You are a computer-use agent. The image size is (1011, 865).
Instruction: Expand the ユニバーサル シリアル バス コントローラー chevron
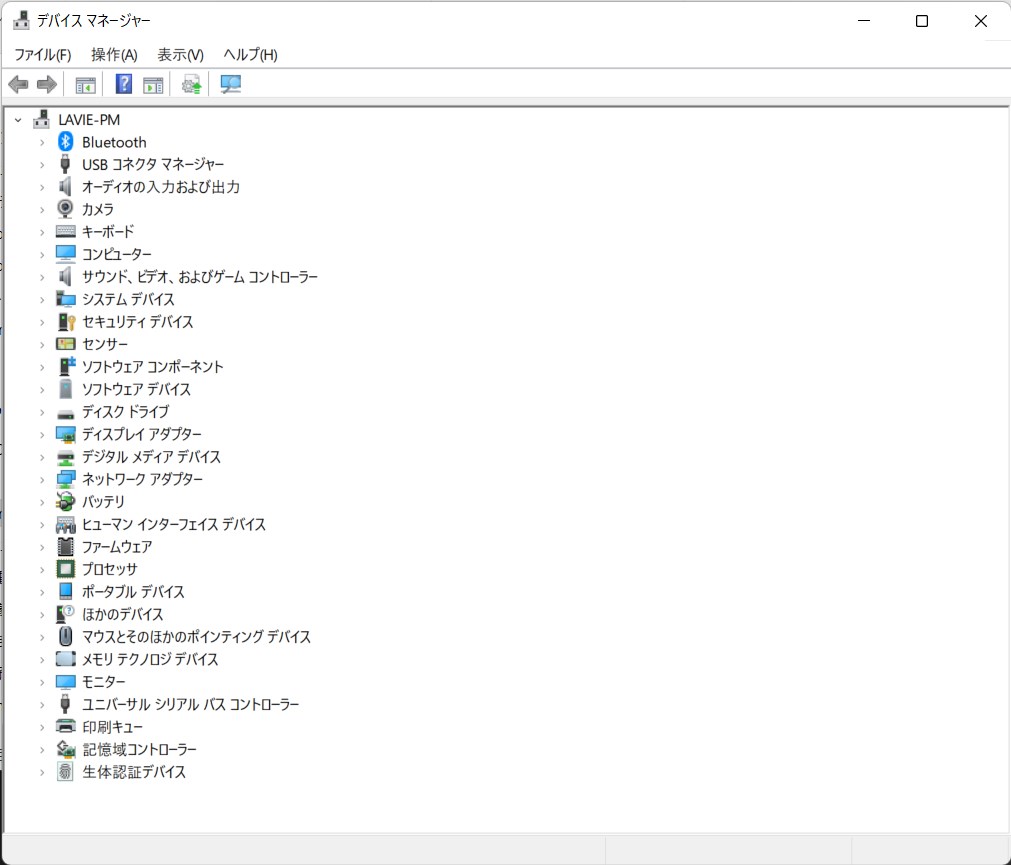click(x=42, y=705)
